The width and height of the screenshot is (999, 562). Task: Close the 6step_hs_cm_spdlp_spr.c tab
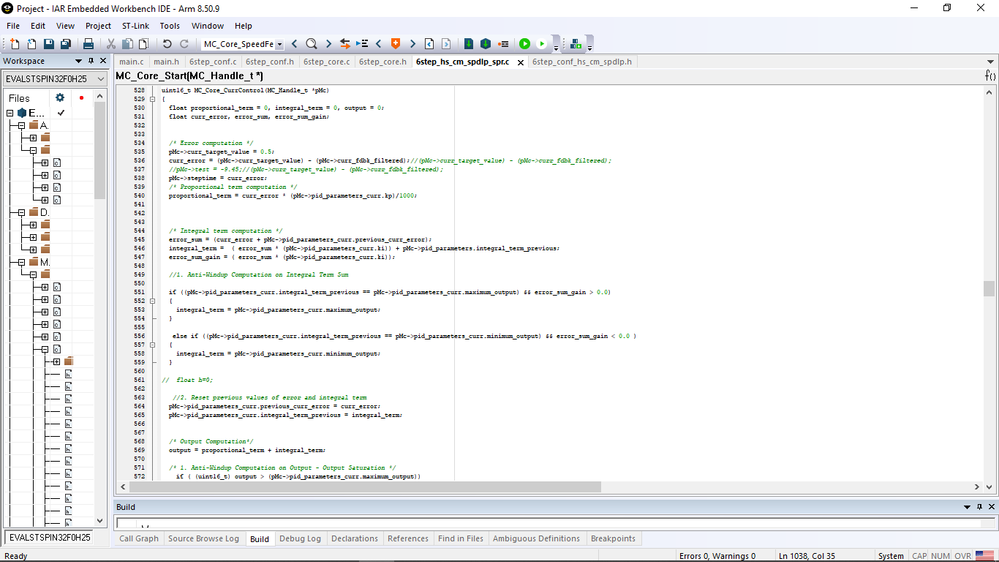[521, 62]
